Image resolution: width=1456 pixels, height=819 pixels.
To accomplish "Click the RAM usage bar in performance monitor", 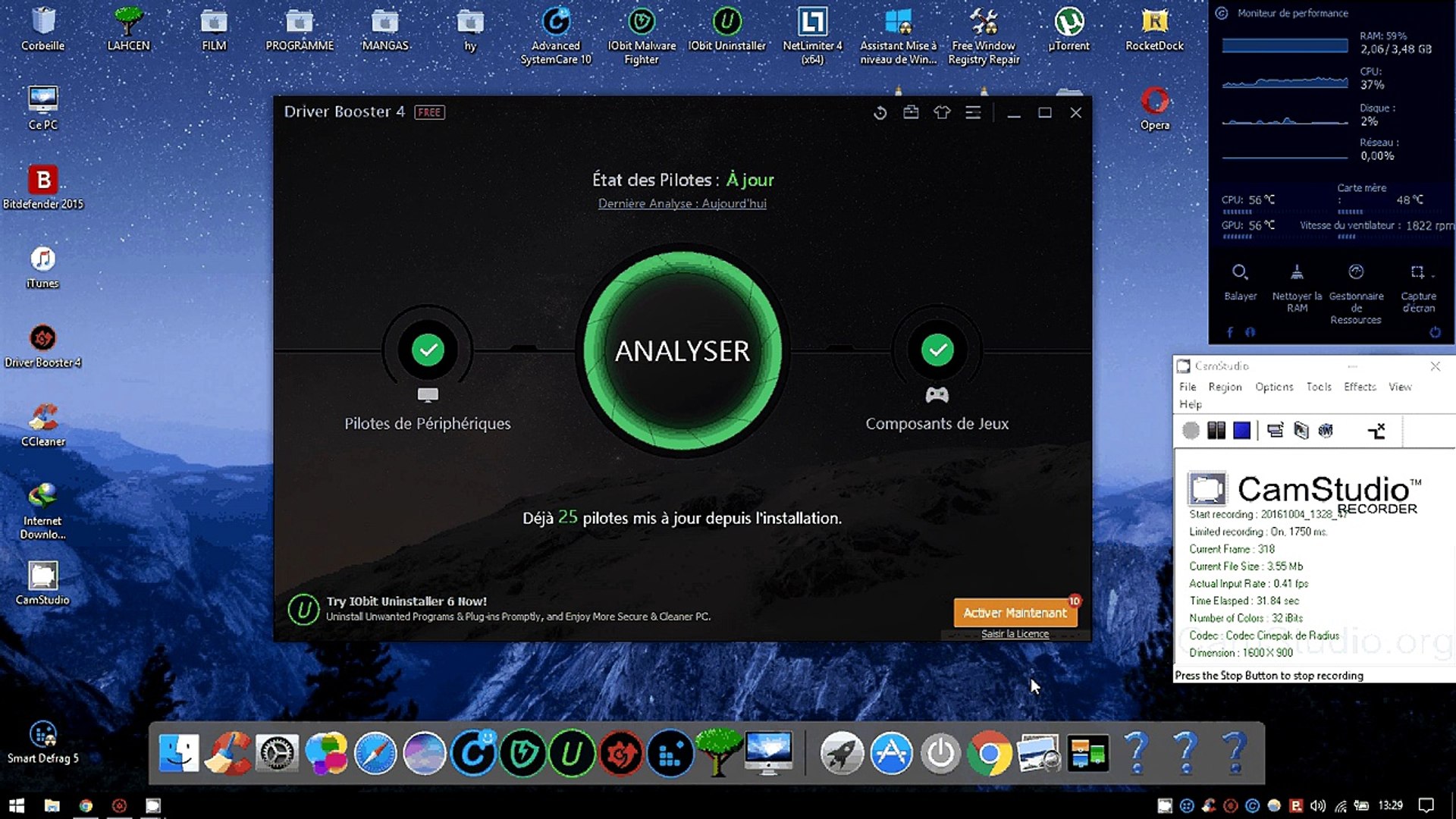I will pos(1285,45).
